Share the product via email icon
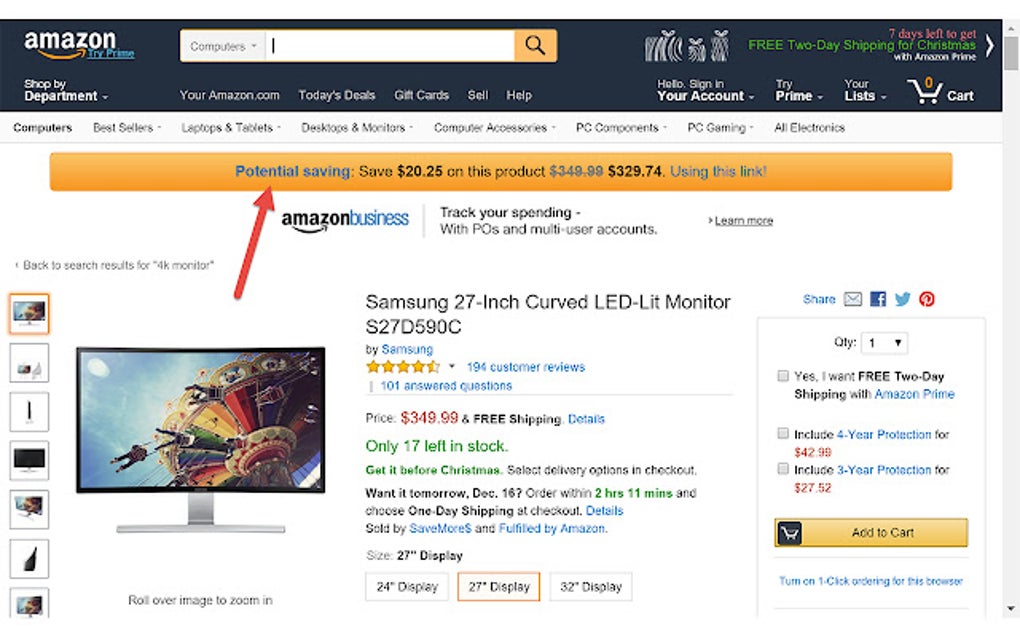Image resolution: width=1020 pixels, height=638 pixels. tap(853, 299)
